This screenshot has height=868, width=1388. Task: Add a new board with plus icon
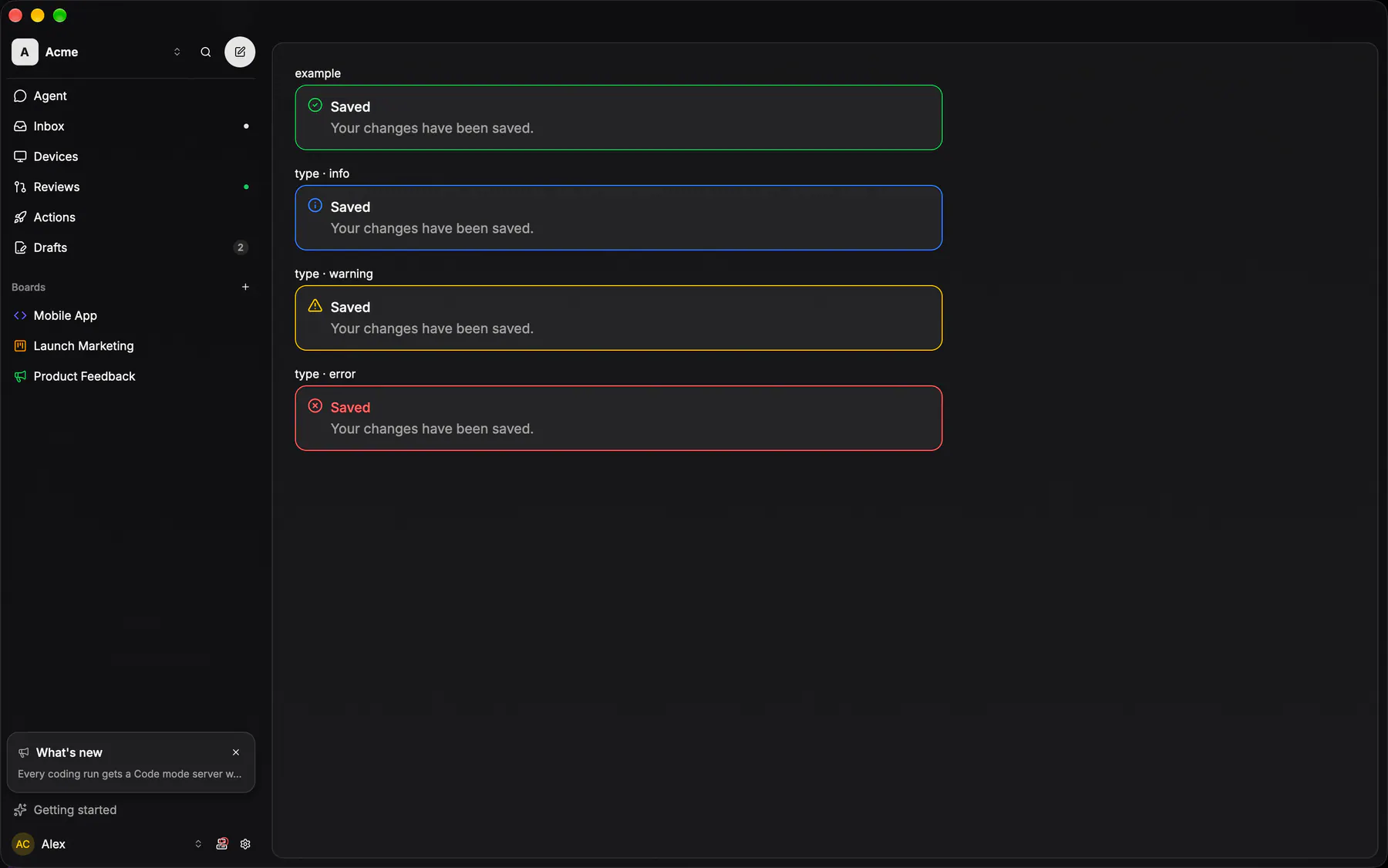pyautogui.click(x=245, y=287)
